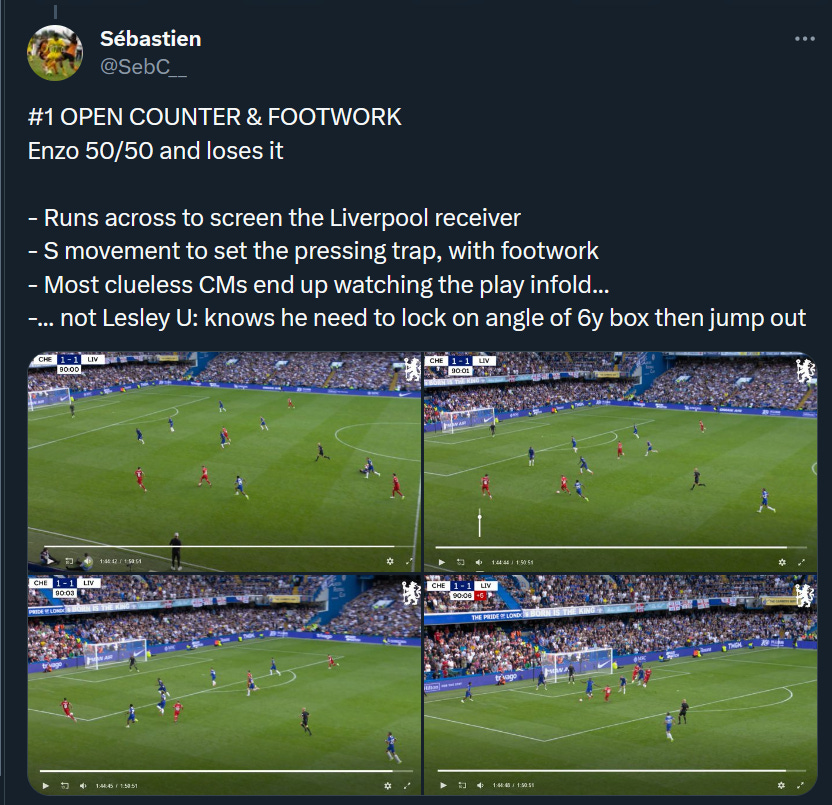
Task: Open the bottom-left 90:03 match image
Action: tap(224, 685)
